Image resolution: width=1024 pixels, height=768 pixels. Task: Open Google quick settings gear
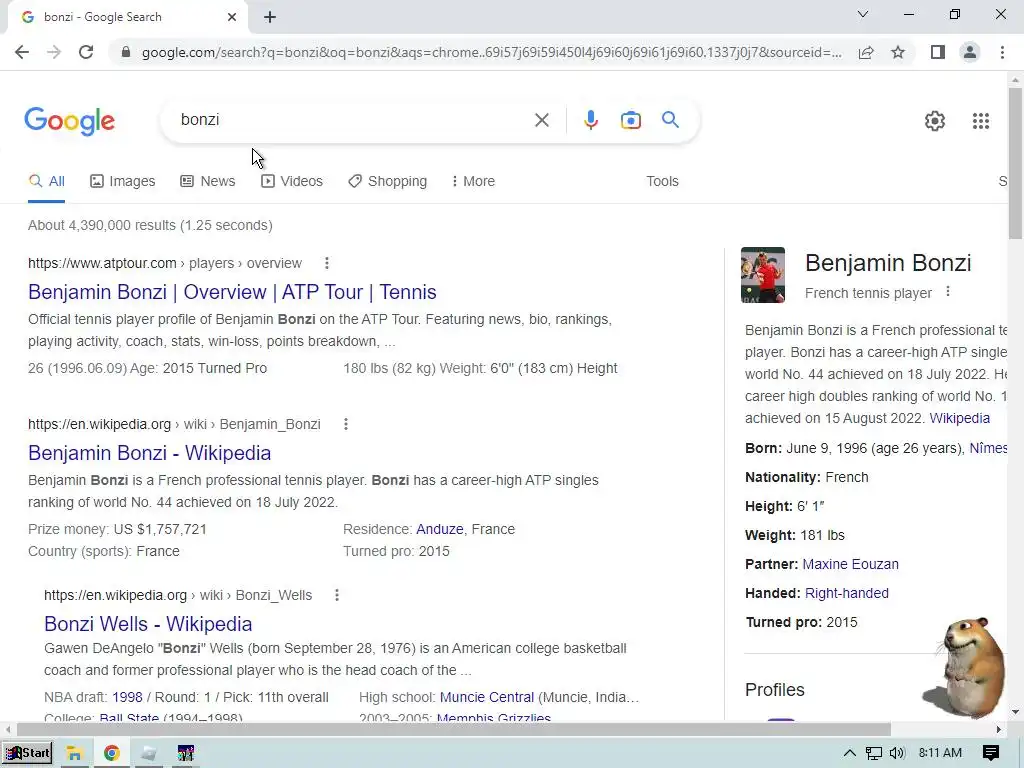(x=935, y=121)
